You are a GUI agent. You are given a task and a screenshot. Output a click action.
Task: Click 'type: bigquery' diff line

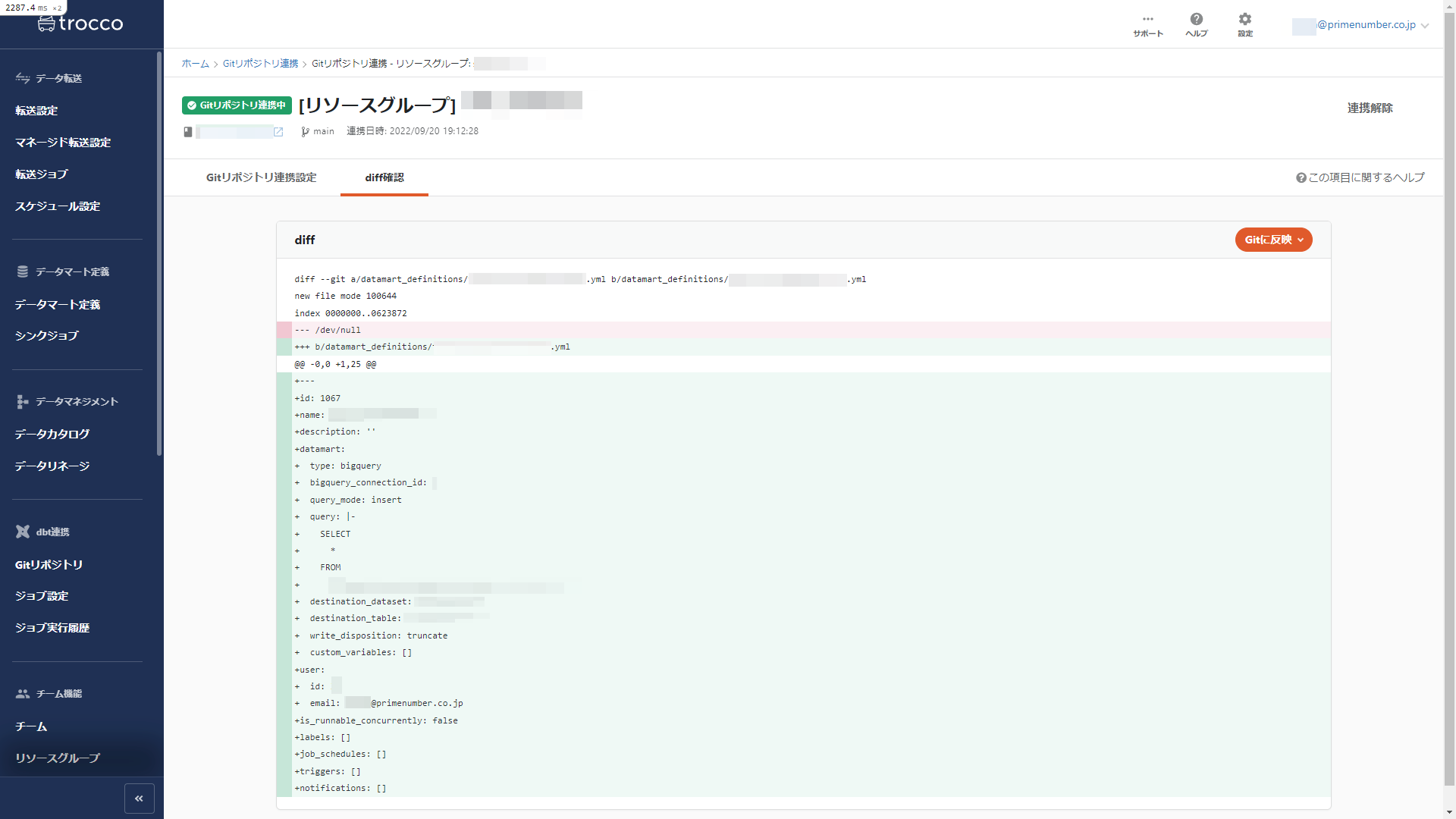[x=803, y=466]
